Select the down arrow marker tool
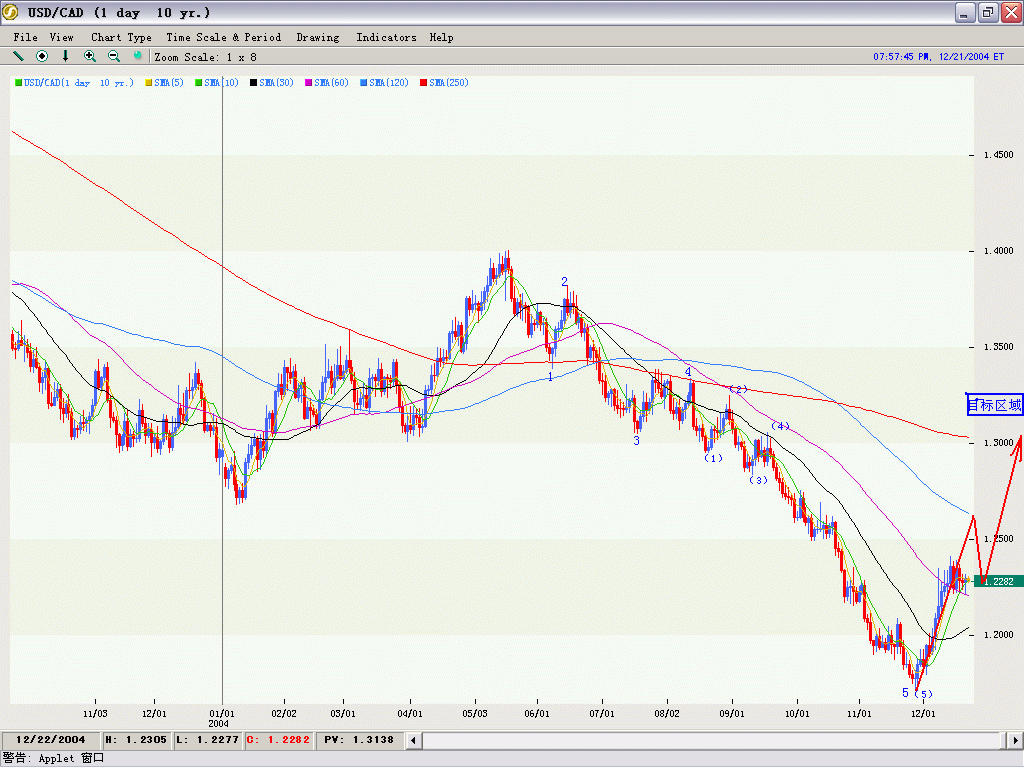Screen dimensions: 1024x768 (66, 56)
